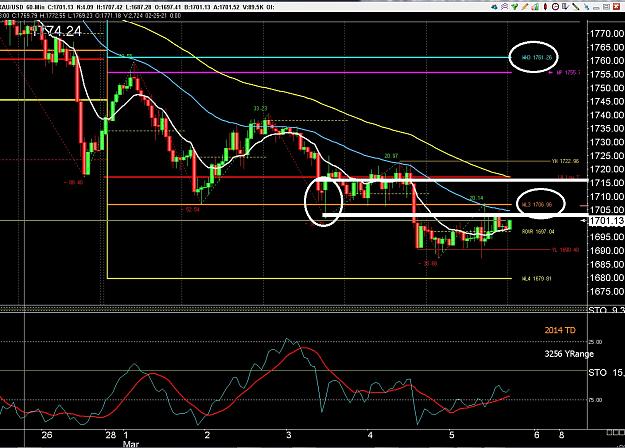The height and width of the screenshot is (448, 625).
Task: Select the yellow pencil drawing tool
Action: 525,7
